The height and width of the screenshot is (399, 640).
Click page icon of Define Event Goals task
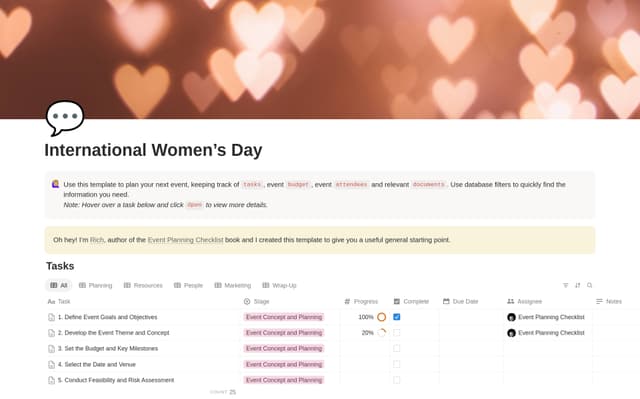click(51, 317)
